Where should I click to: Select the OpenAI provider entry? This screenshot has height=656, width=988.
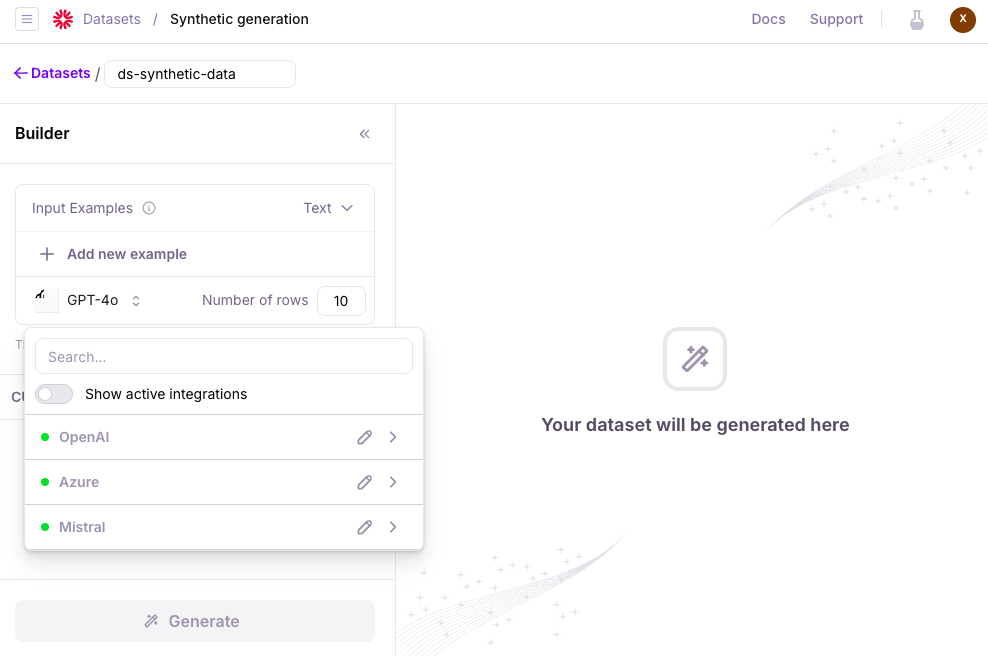tap(224, 437)
